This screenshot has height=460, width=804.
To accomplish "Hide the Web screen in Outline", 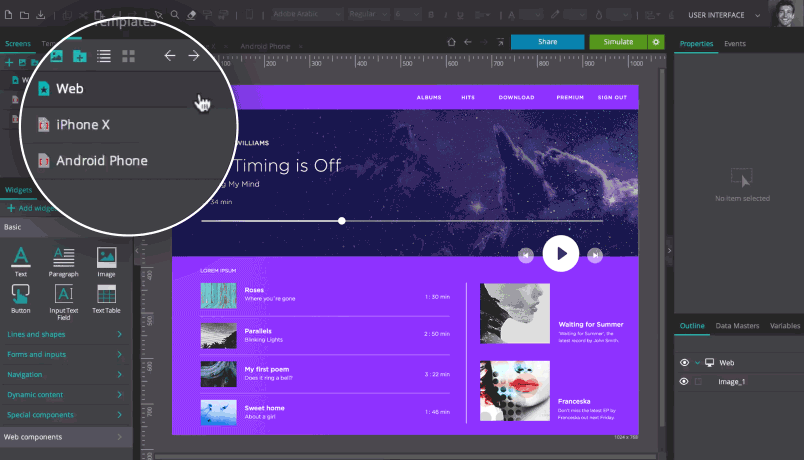I will 684,363.
